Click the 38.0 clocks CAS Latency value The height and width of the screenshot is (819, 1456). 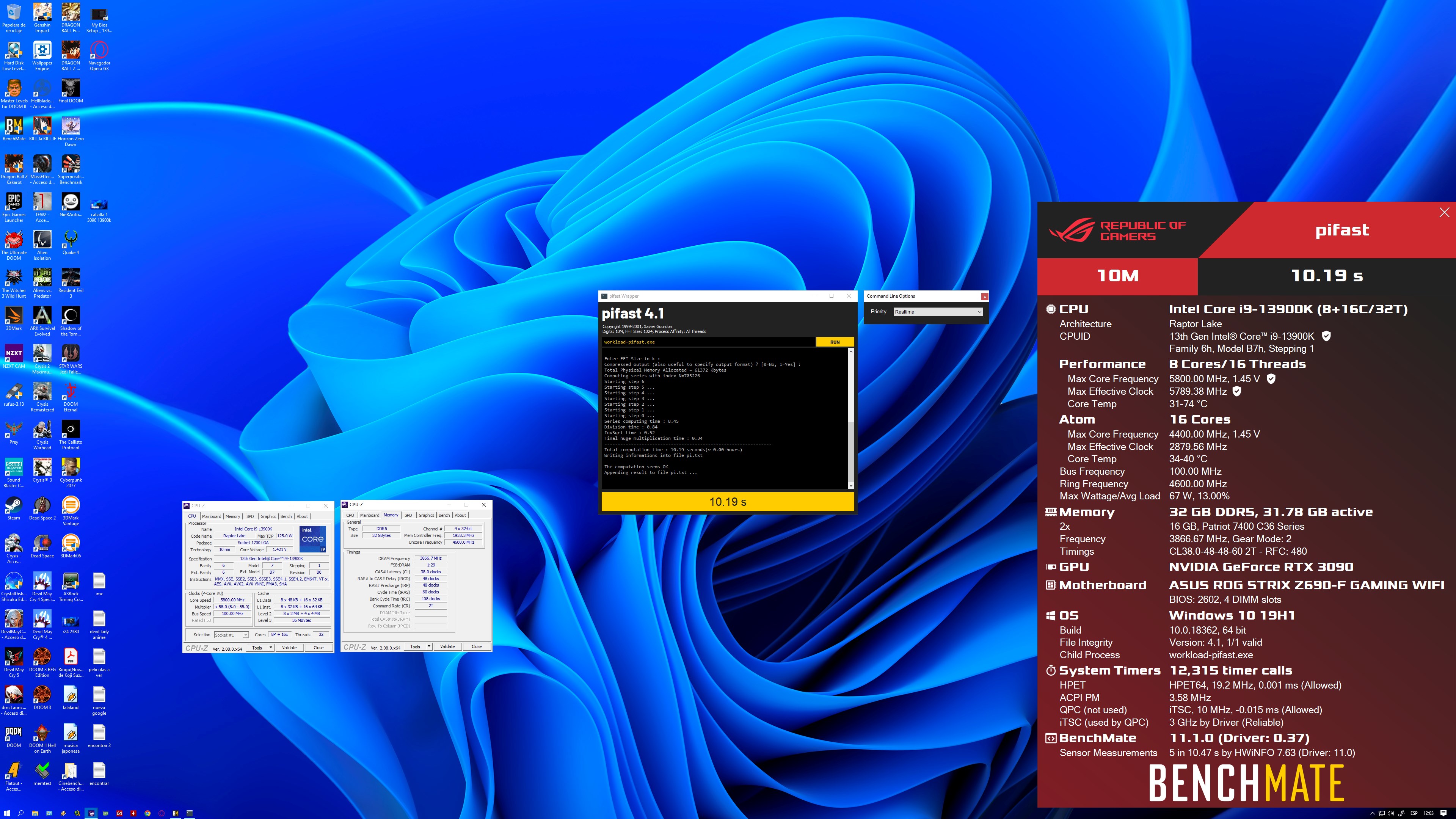431,572
